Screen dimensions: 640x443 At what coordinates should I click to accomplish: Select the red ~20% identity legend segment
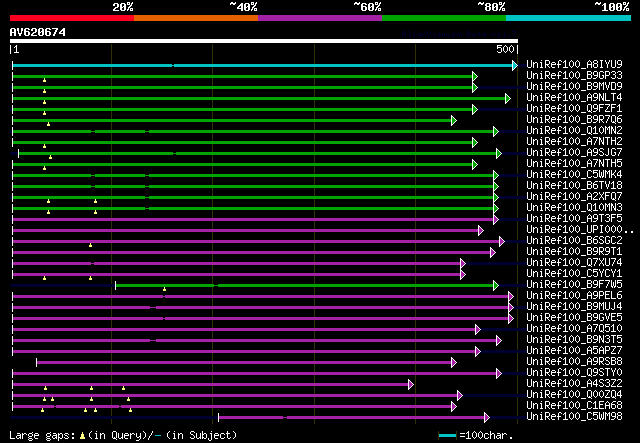(x=70, y=18)
